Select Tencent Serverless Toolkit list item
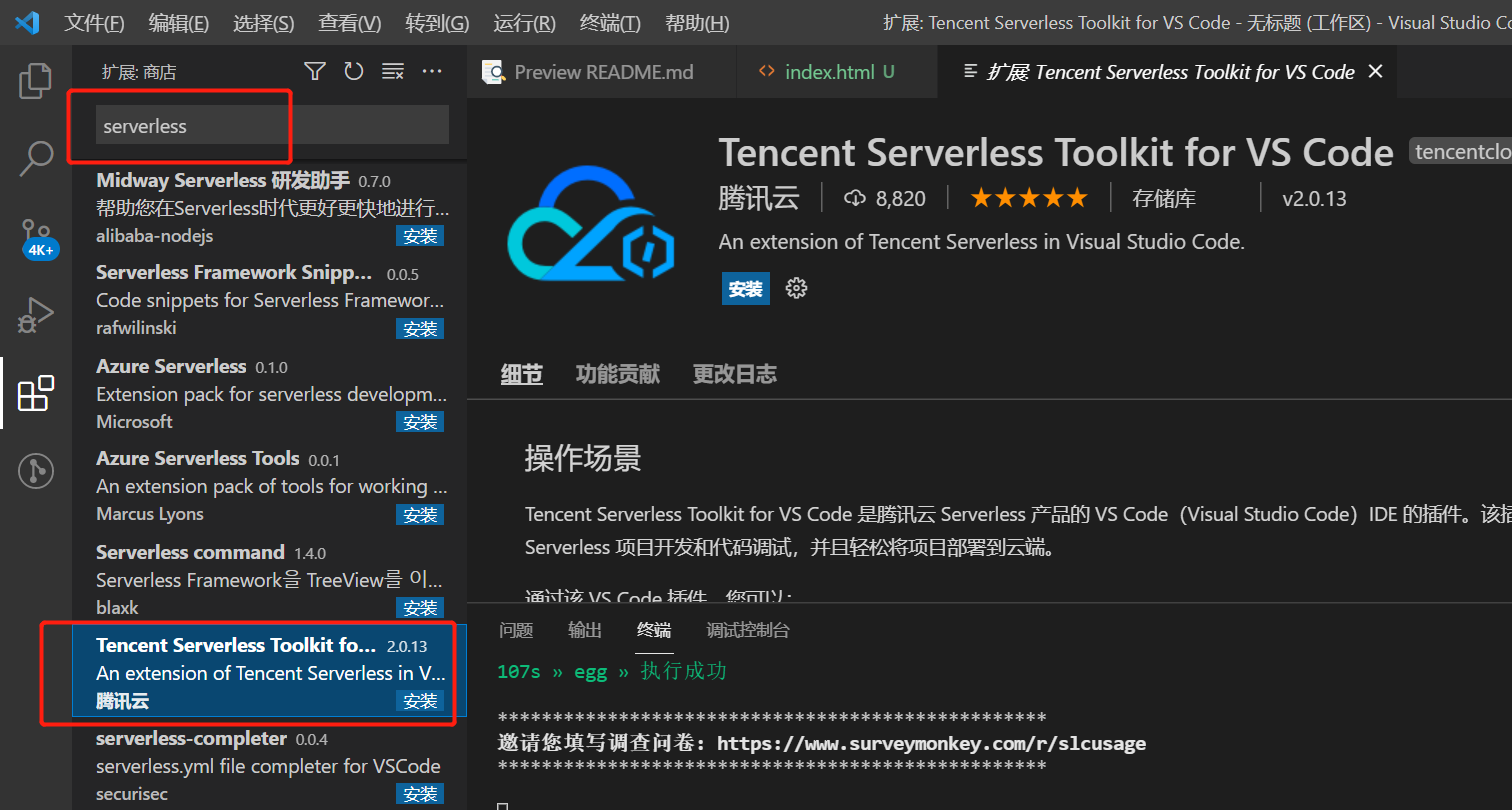1512x810 pixels. pyautogui.click(x=270, y=672)
